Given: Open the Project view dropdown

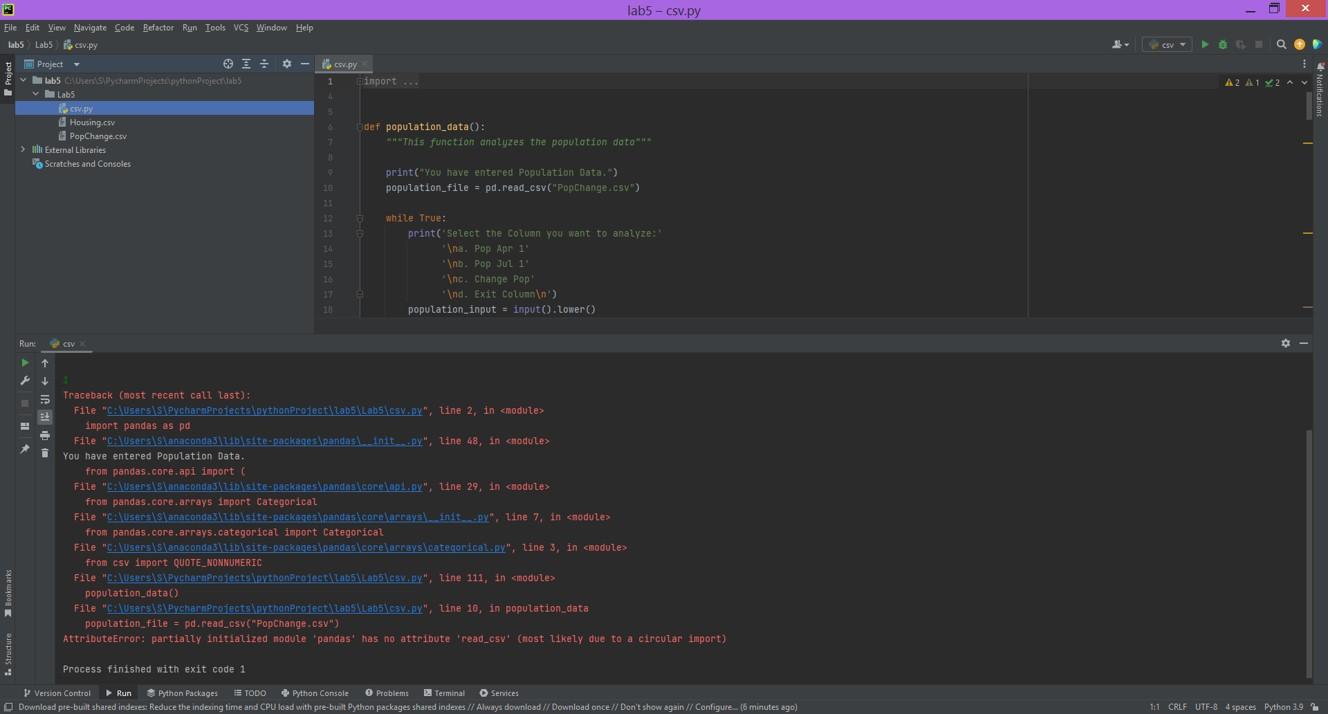Looking at the screenshot, I should pyautogui.click(x=76, y=64).
